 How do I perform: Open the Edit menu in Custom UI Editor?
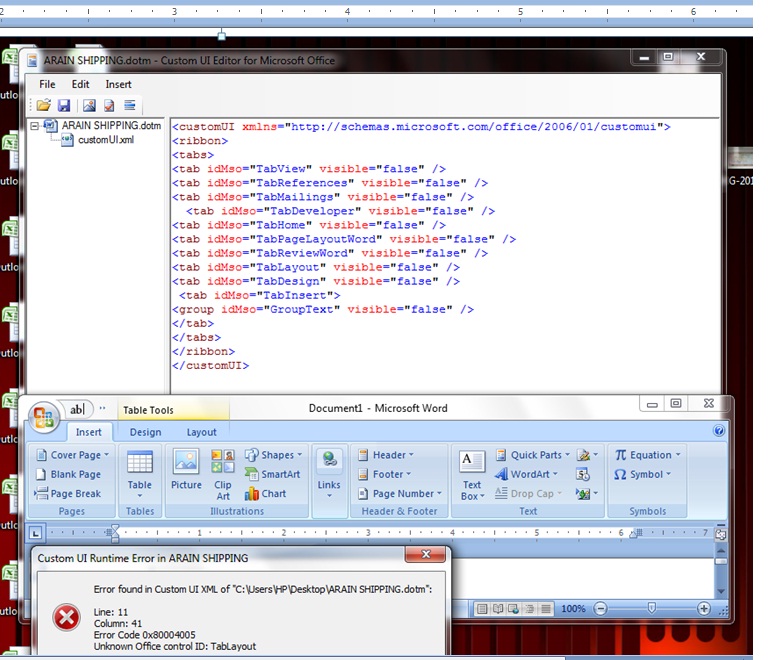pos(80,84)
